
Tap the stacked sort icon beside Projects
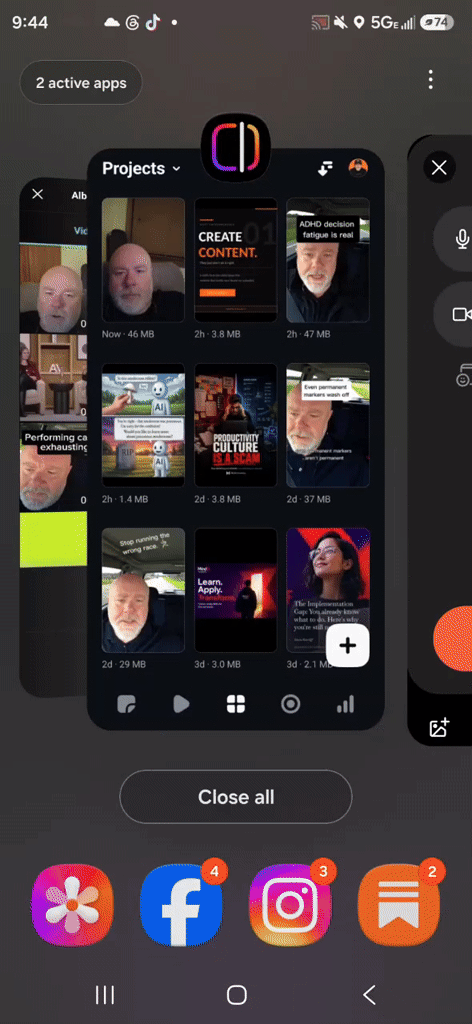click(x=325, y=168)
